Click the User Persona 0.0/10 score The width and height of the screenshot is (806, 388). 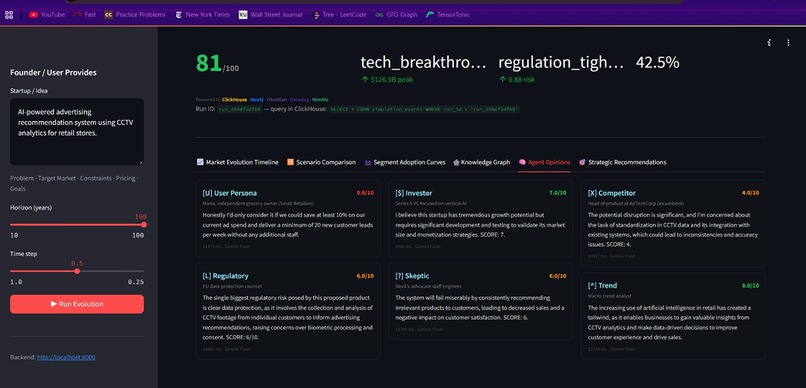point(365,193)
